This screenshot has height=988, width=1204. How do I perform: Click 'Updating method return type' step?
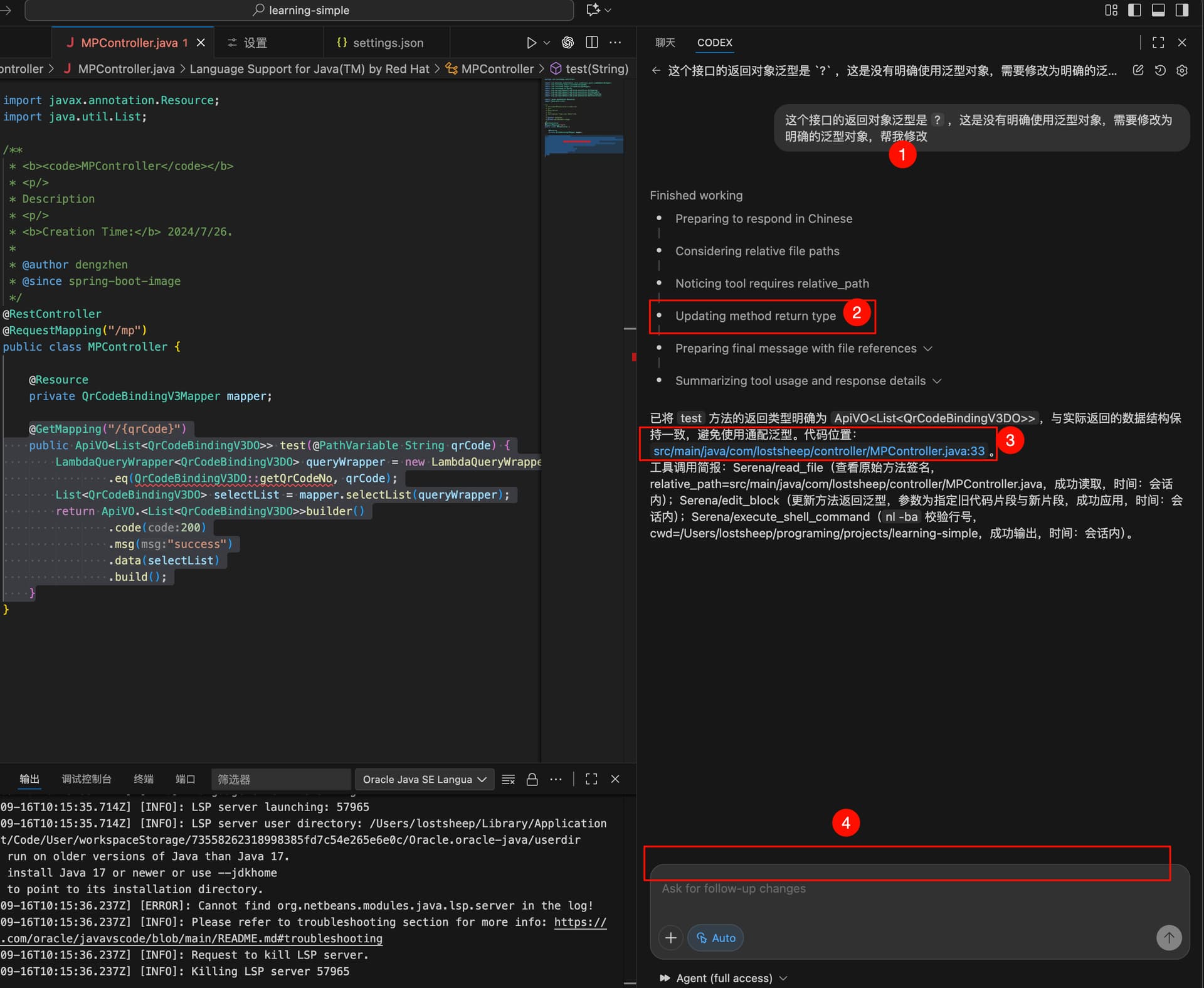tap(755, 316)
